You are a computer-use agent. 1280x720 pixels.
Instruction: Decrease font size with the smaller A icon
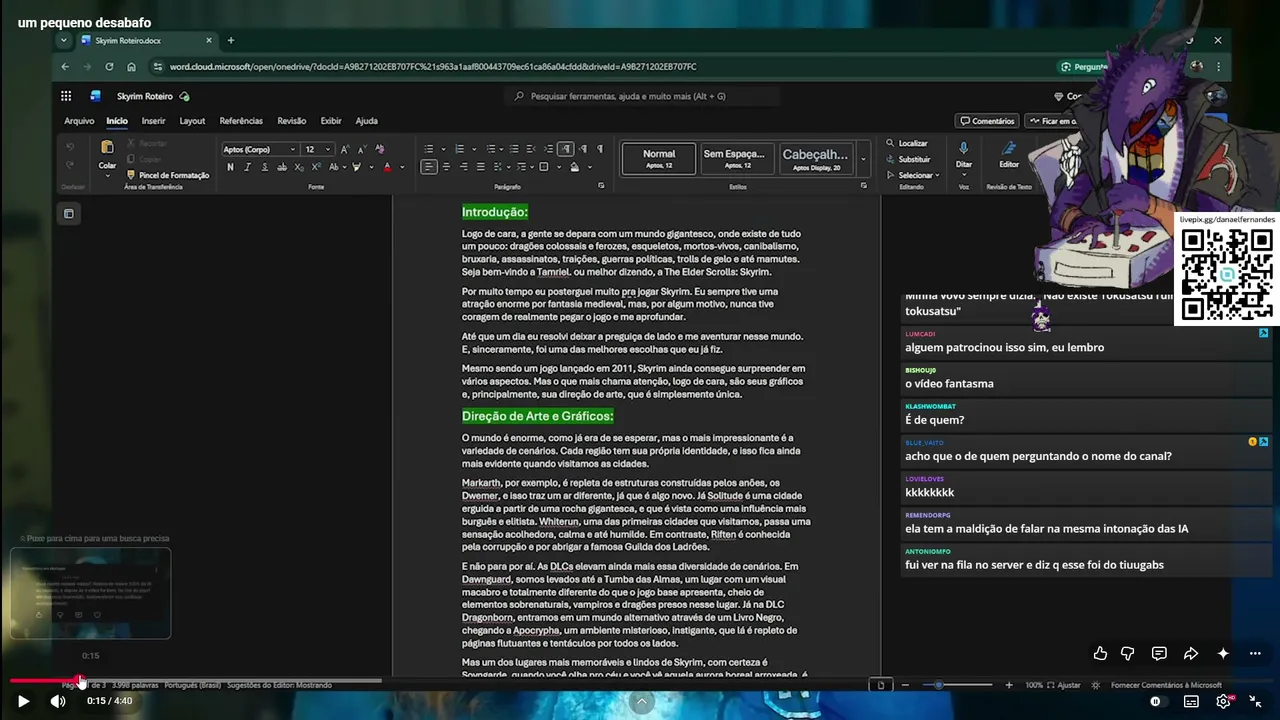click(x=362, y=149)
